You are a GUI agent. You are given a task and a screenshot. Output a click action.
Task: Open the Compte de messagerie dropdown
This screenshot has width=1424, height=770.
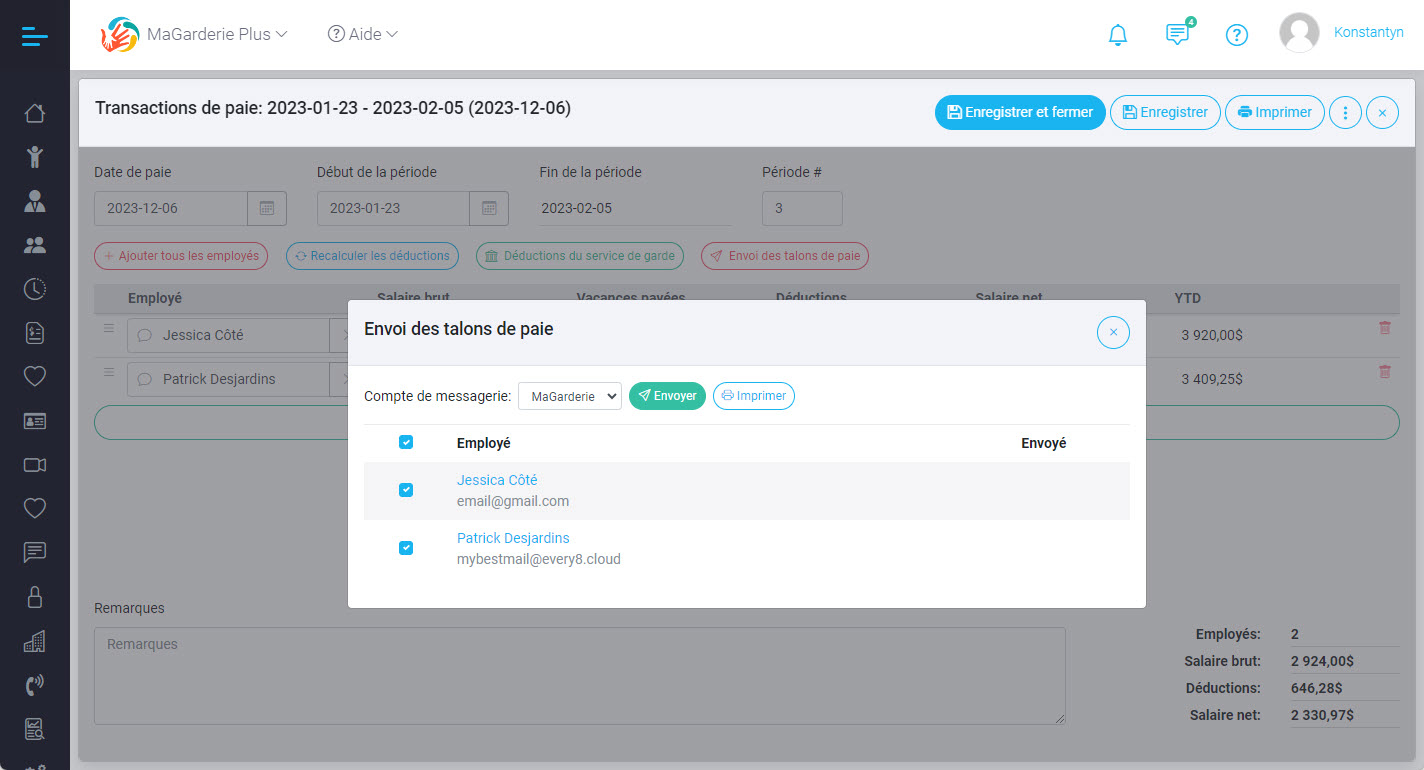click(569, 395)
